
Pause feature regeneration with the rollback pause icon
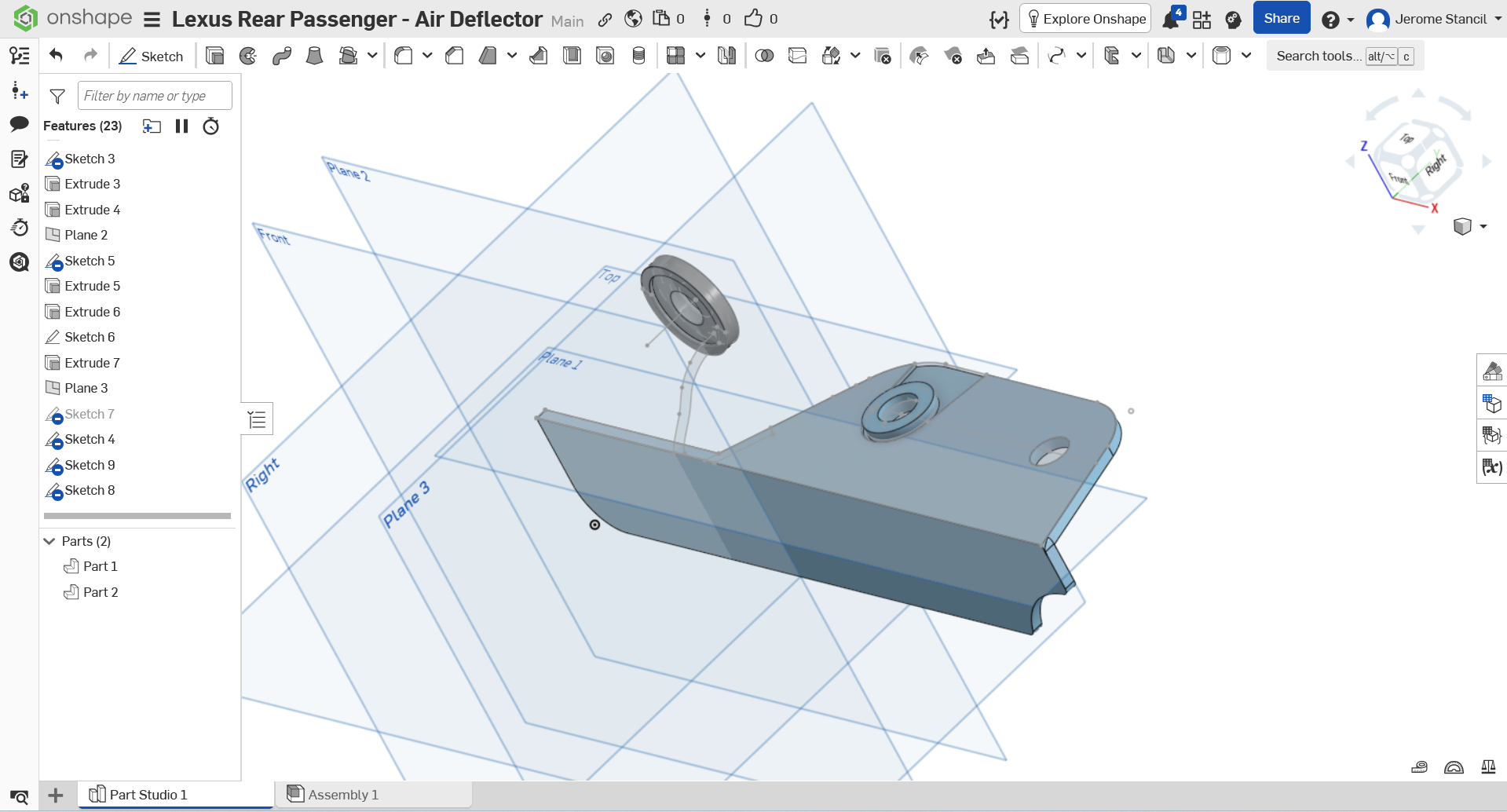182,126
